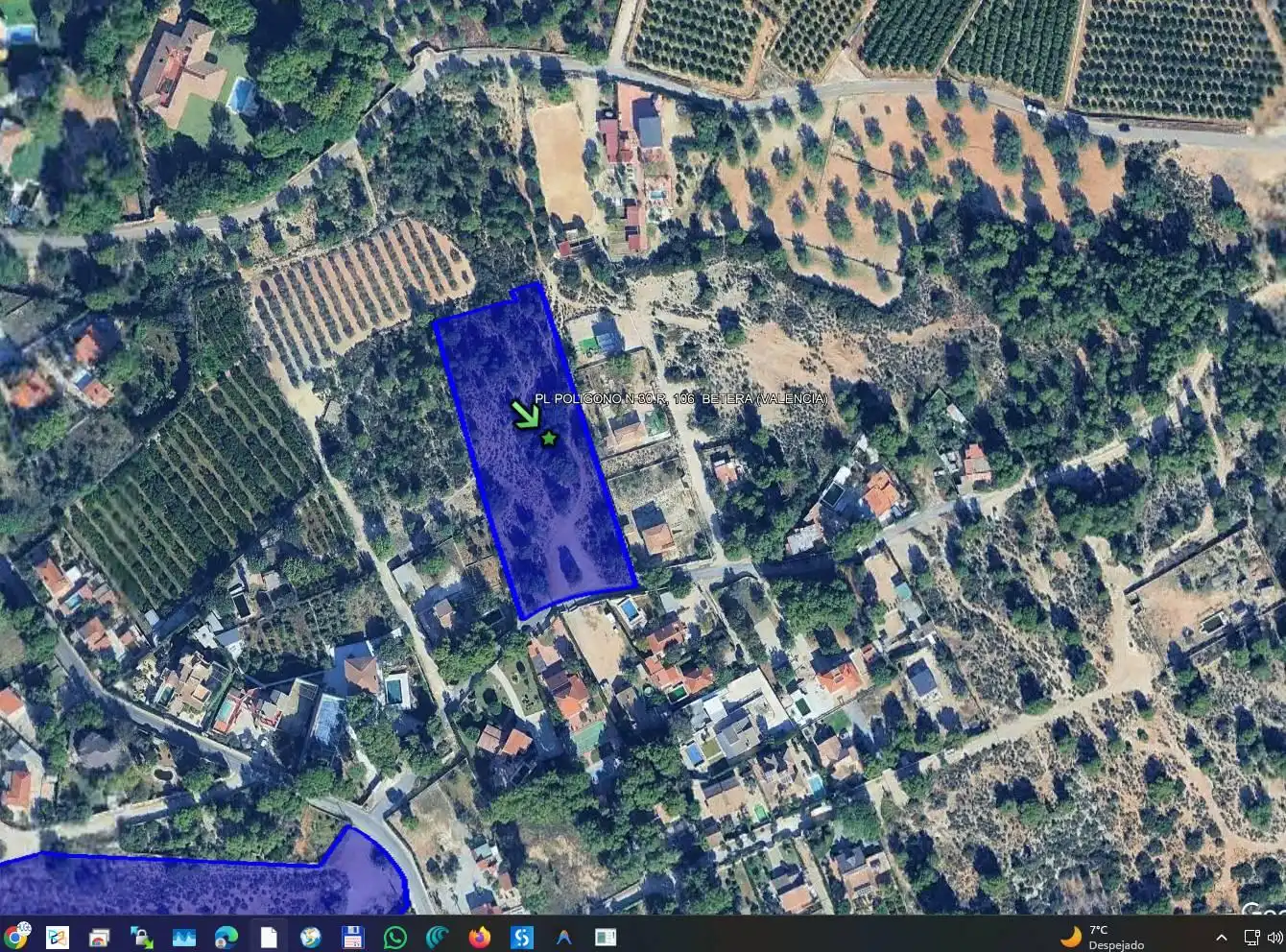Open volume speaker tray icon
Image resolution: width=1286 pixels, height=952 pixels.
coord(1276,937)
